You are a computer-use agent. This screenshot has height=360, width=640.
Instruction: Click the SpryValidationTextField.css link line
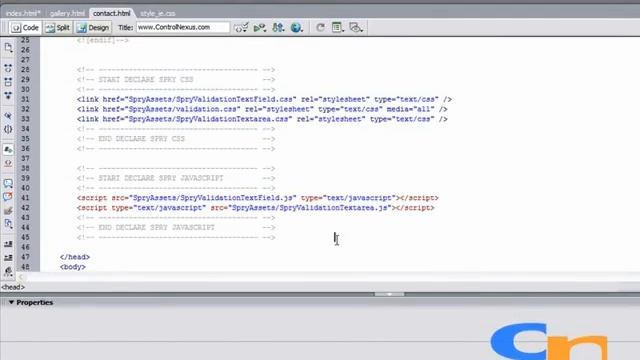(x=264, y=99)
